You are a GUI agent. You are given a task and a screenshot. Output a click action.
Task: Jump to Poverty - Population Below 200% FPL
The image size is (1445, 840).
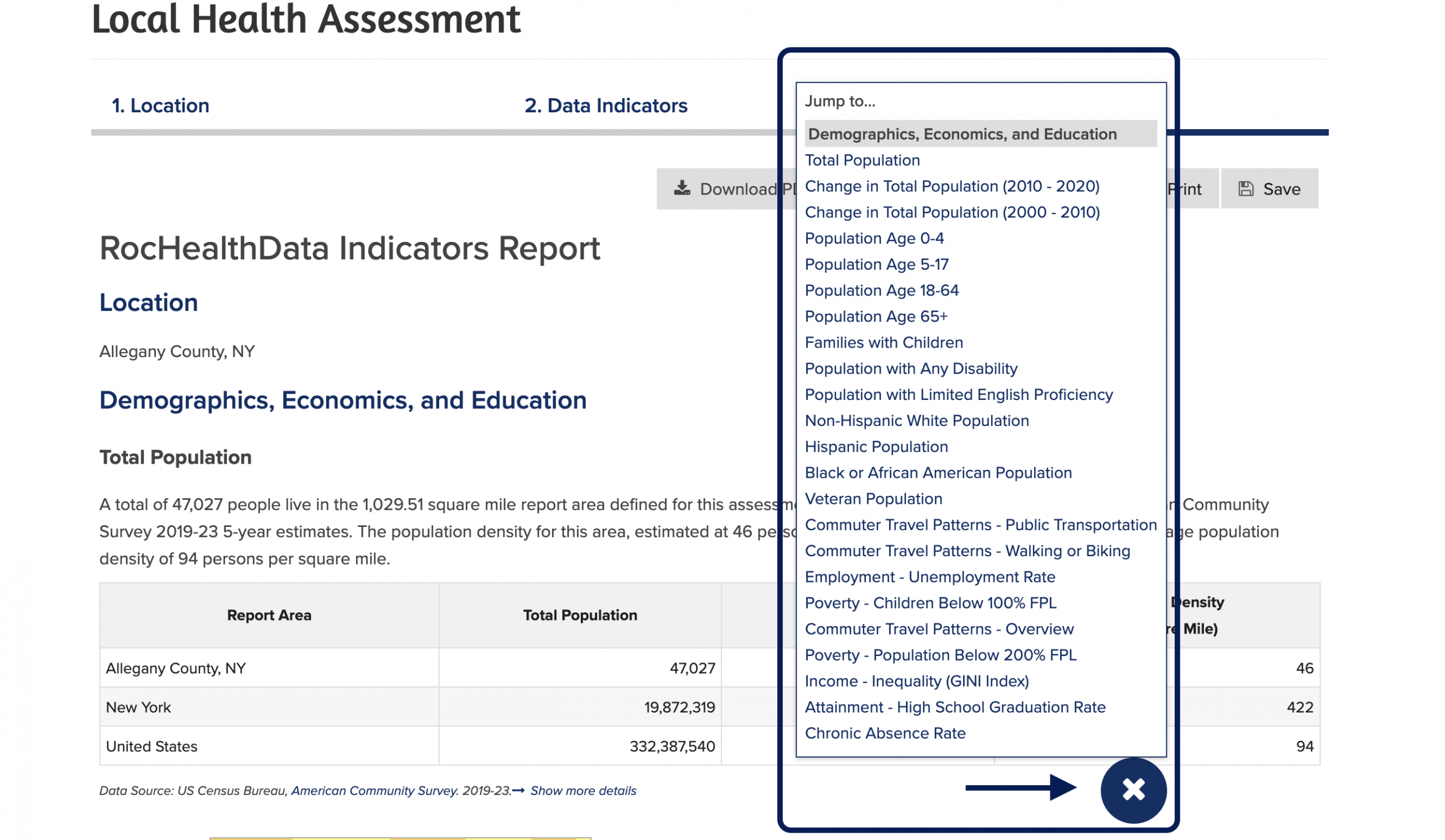940,655
